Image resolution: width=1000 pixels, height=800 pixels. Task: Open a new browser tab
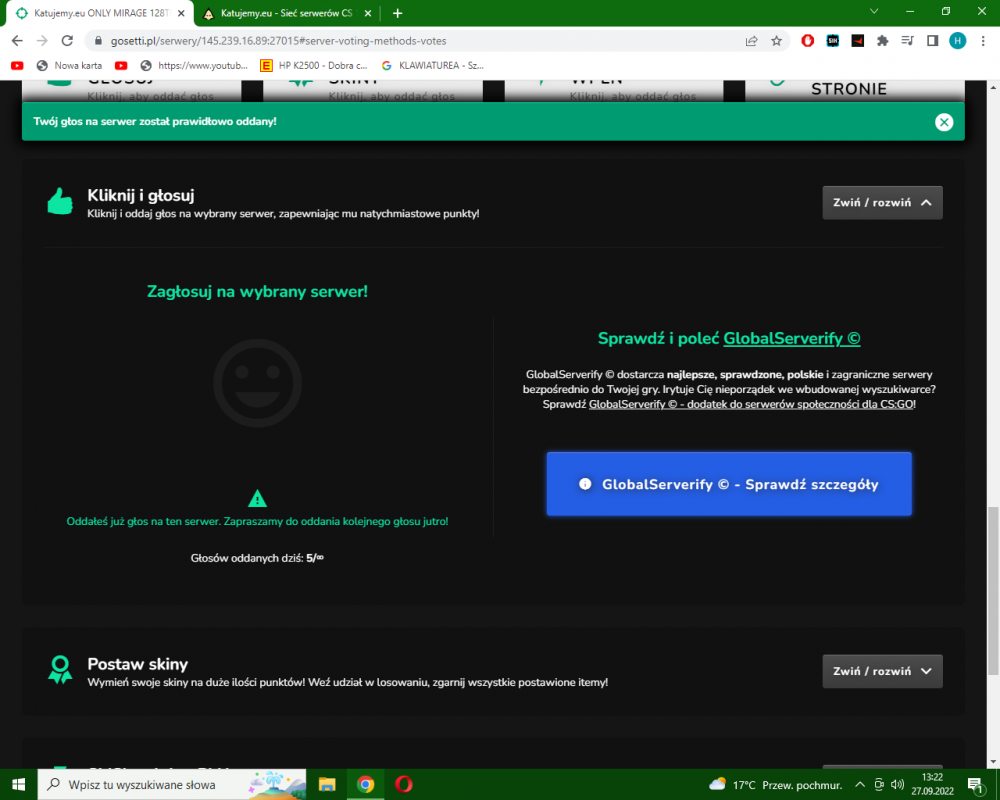397,13
